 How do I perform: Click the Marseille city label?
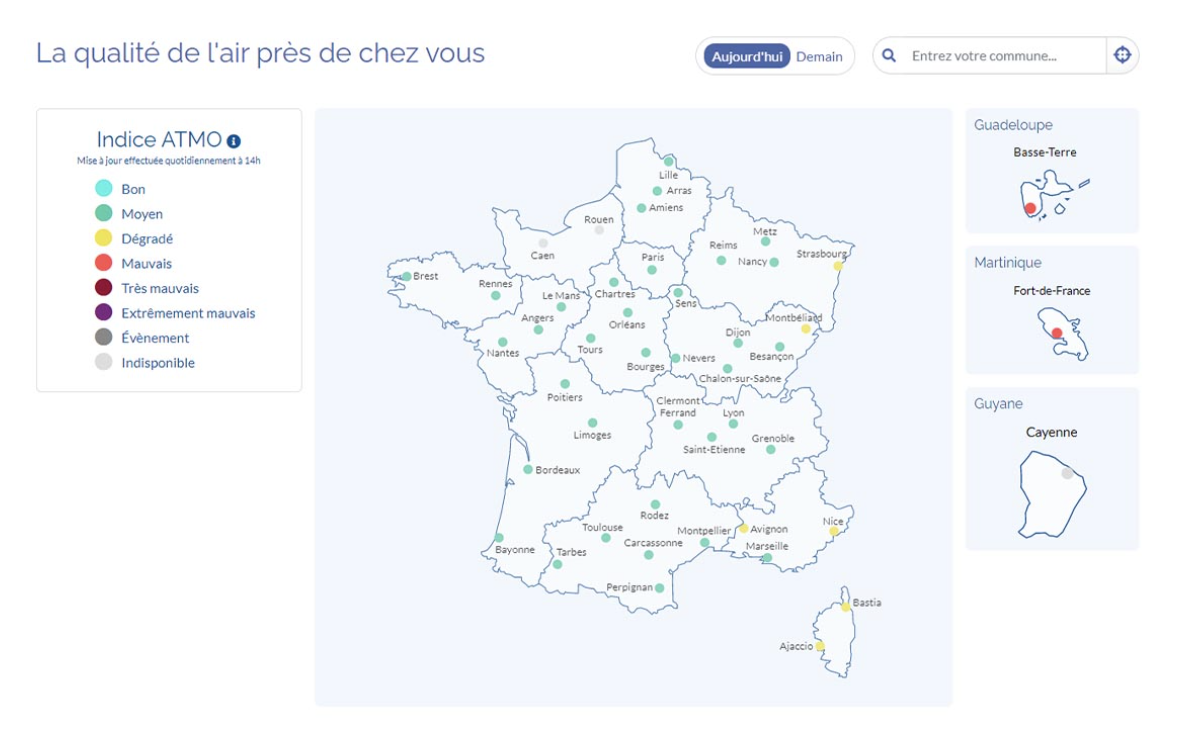point(767,546)
